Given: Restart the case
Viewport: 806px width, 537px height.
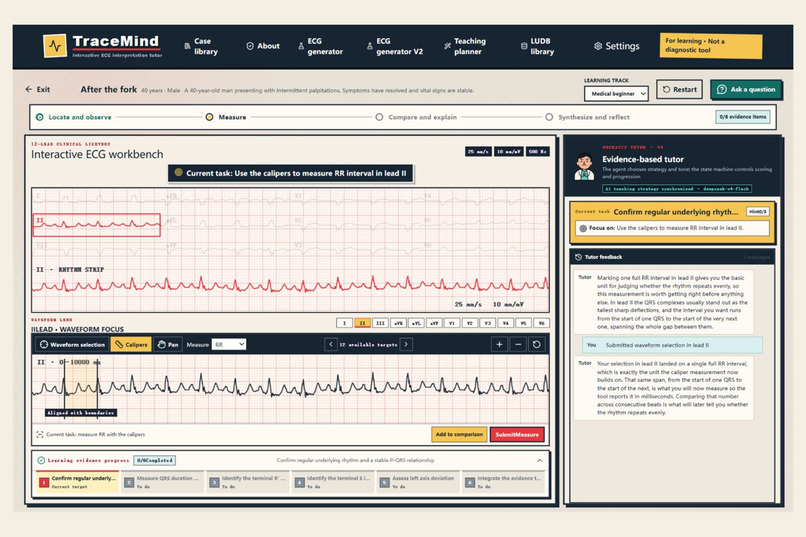Looking at the screenshot, I should pyautogui.click(x=679, y=89).
